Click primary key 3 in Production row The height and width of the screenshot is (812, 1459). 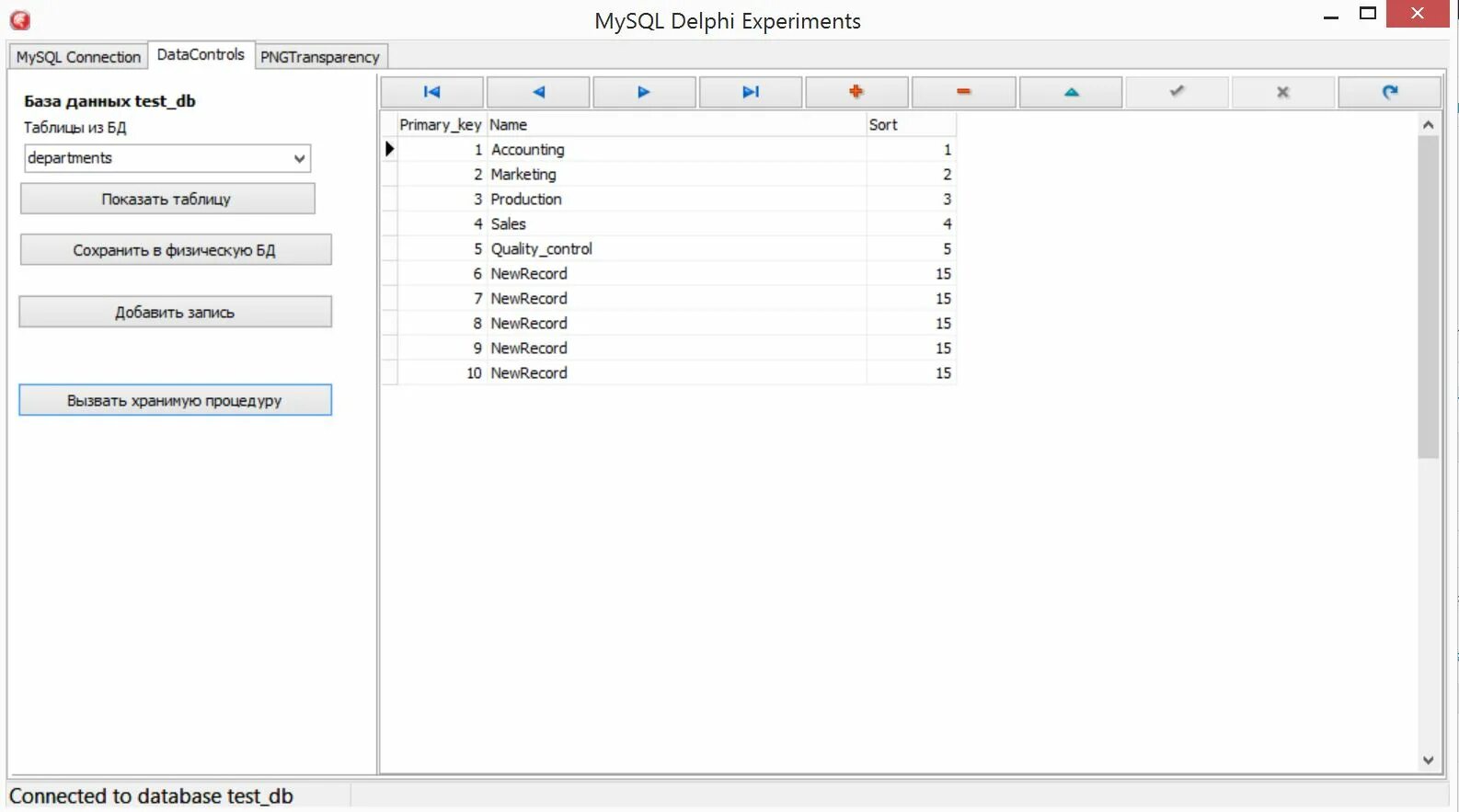pos(441,199)
